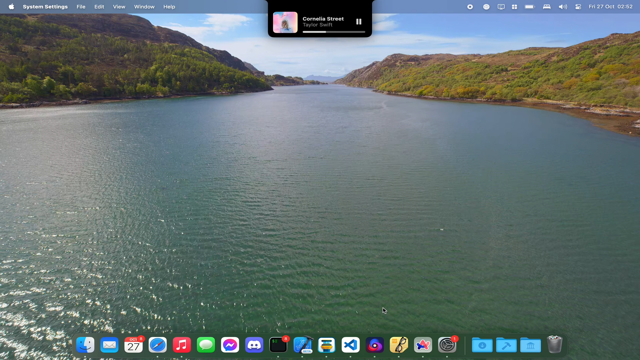Screen dimensions: 640x360
Task: Open Messenger in the dock
Action: click(x=230, y=345)
